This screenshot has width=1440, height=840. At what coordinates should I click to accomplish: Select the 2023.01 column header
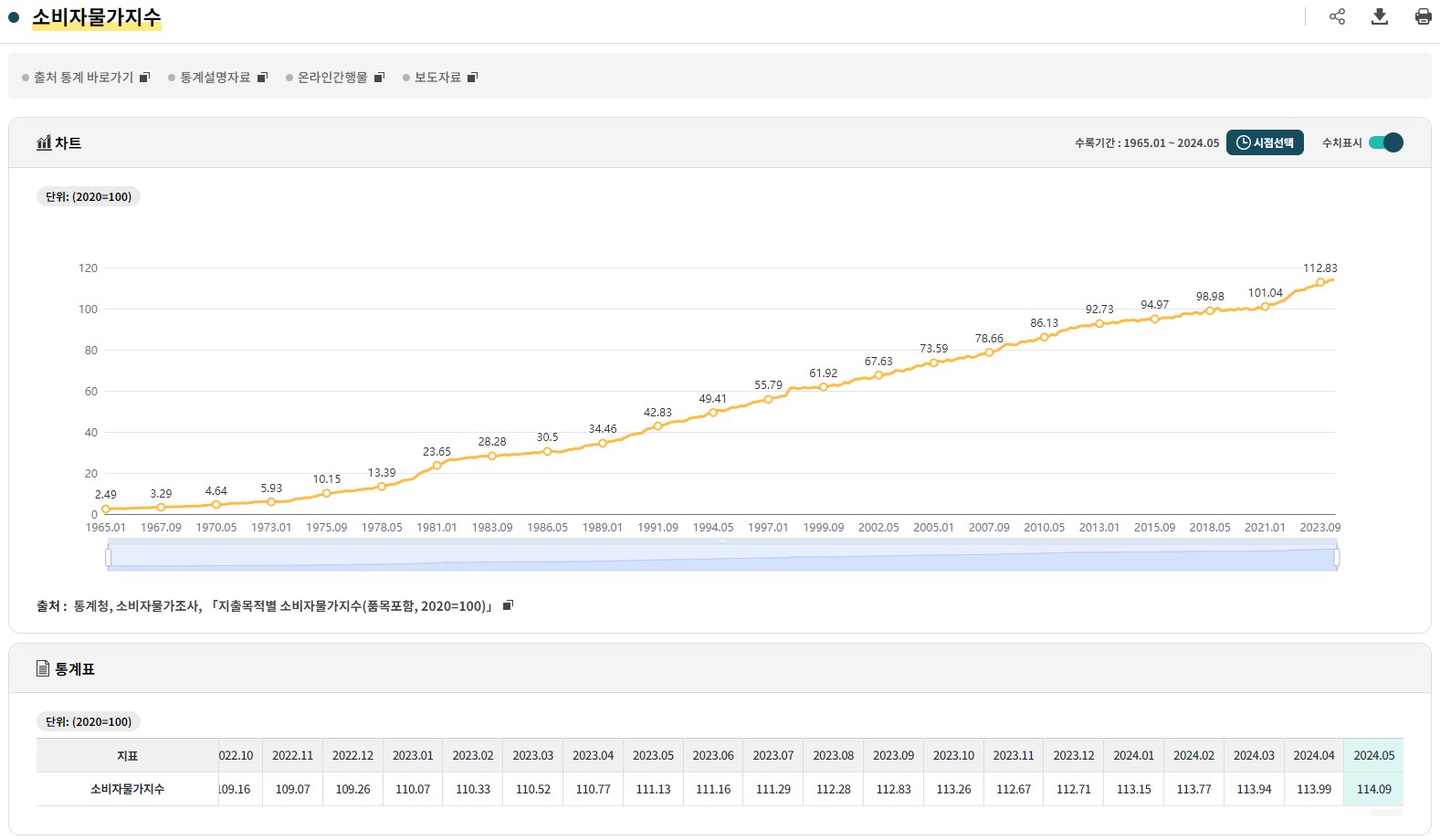tap(413, 755)
